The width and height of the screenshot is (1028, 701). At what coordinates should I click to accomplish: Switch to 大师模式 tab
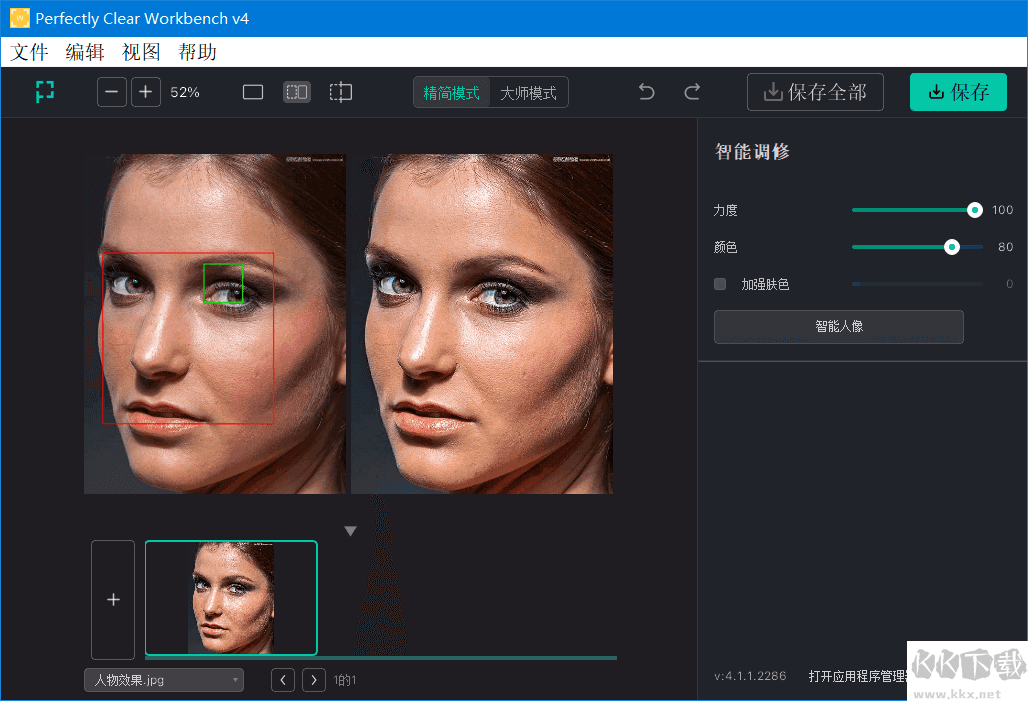click(528, 92)
